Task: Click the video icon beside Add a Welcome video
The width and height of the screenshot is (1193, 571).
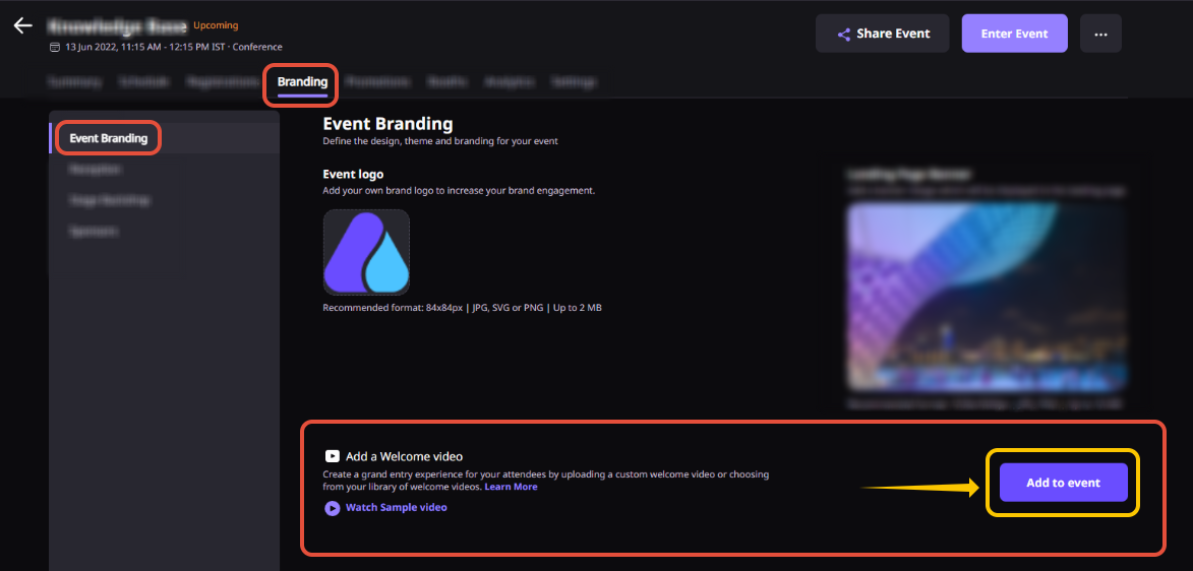Action: pyautogui.click(x=332, y=457)
